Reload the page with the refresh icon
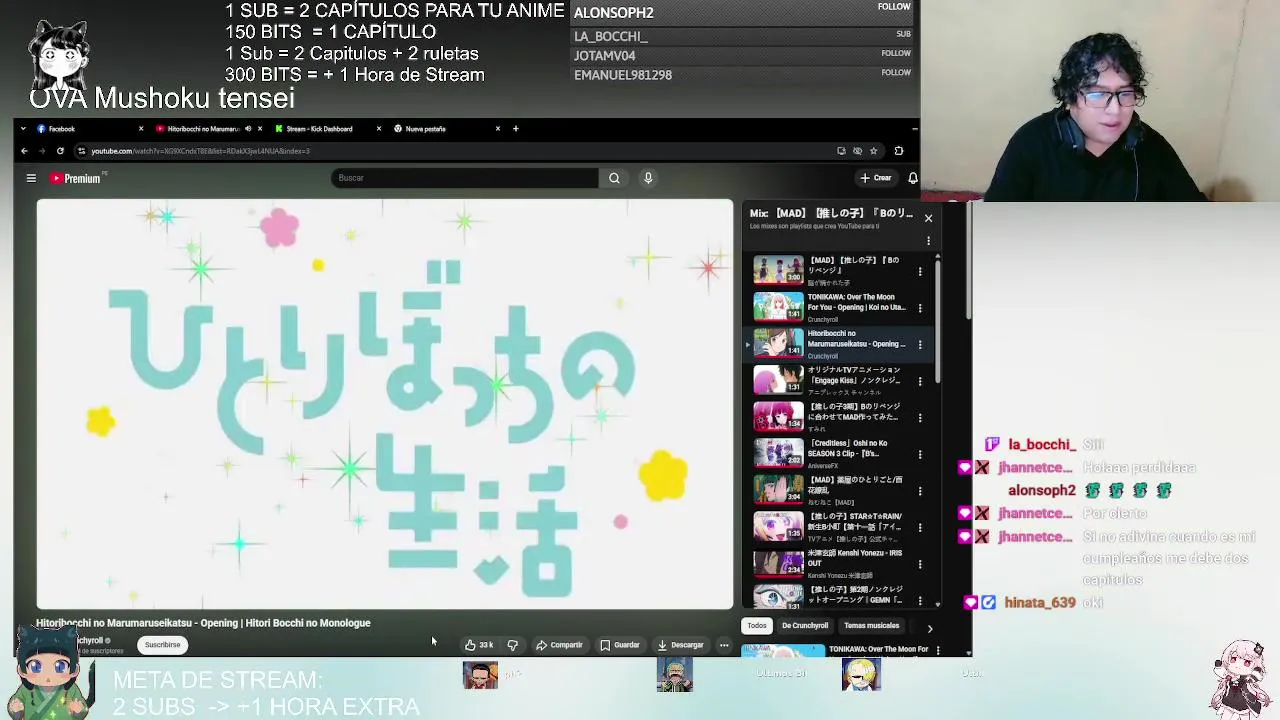Viewport: 1280px width, 720px height. [60, 151]
